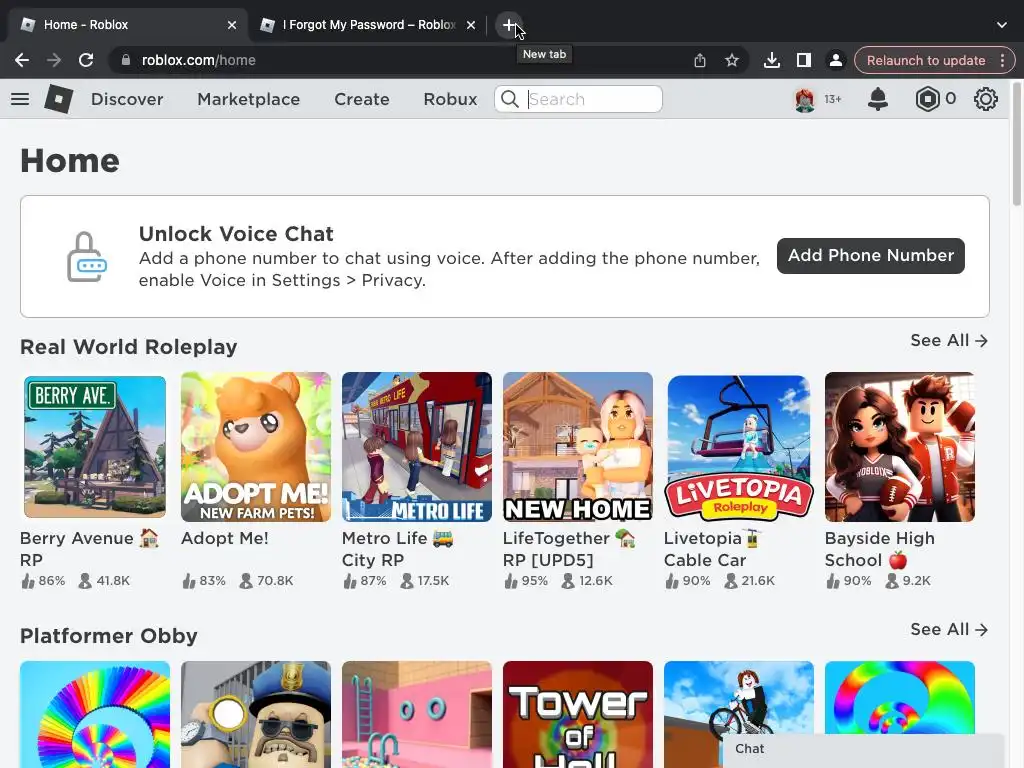Click the 13+ age label
The width and height of the screenshot is (1024, 768).
(833, 99)
